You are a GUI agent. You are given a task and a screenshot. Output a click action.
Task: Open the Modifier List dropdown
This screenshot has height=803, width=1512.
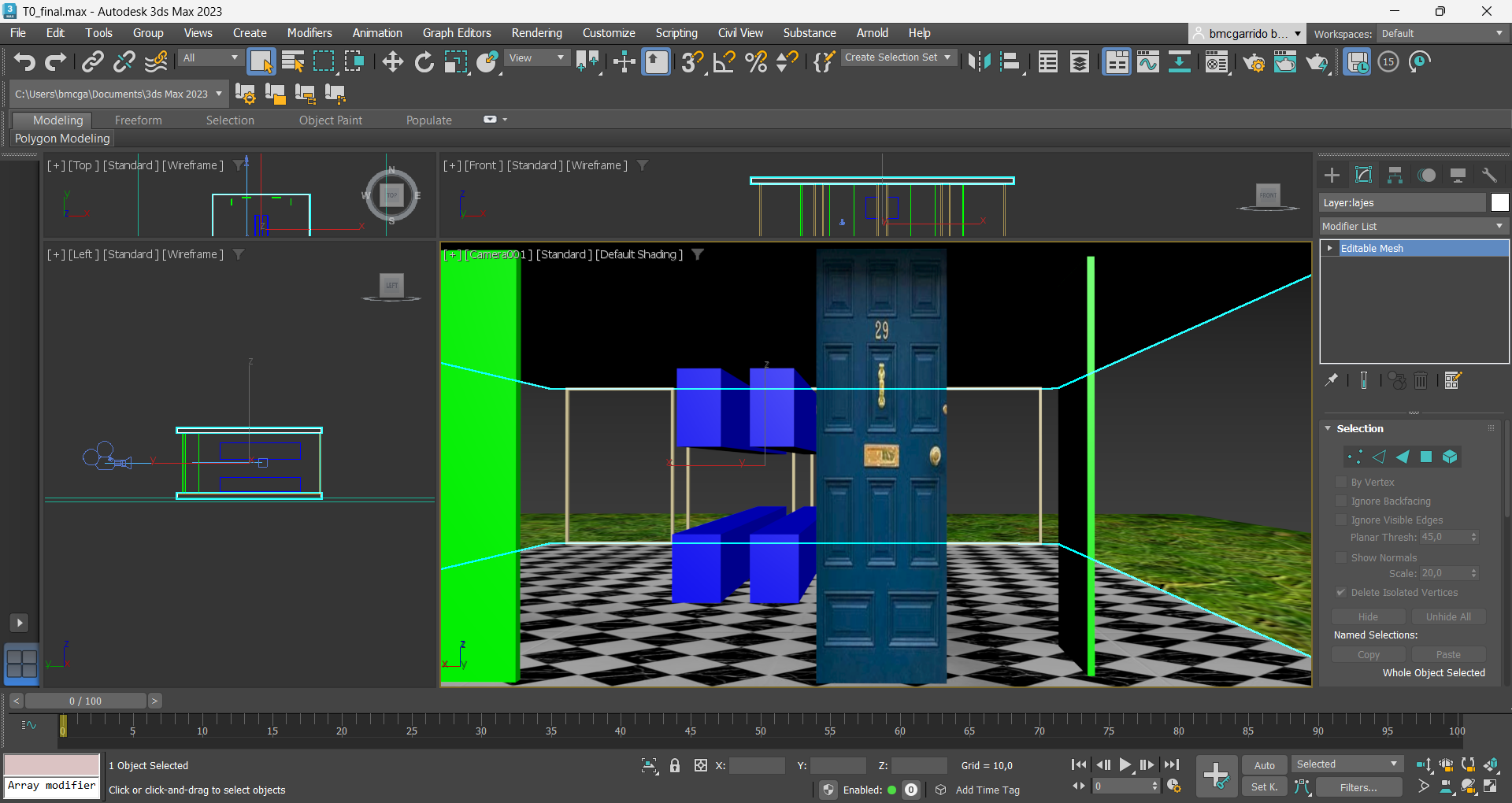click(x=1414, y=226)
